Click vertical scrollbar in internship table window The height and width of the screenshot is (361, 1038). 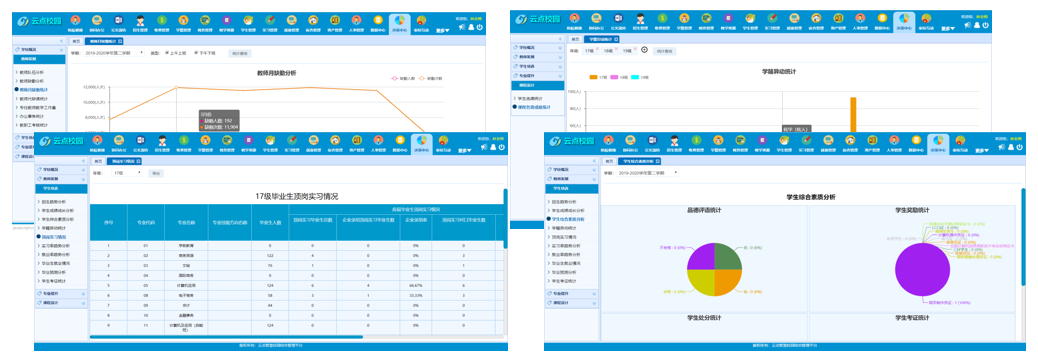pyautogui.click(x=506, y=219)
